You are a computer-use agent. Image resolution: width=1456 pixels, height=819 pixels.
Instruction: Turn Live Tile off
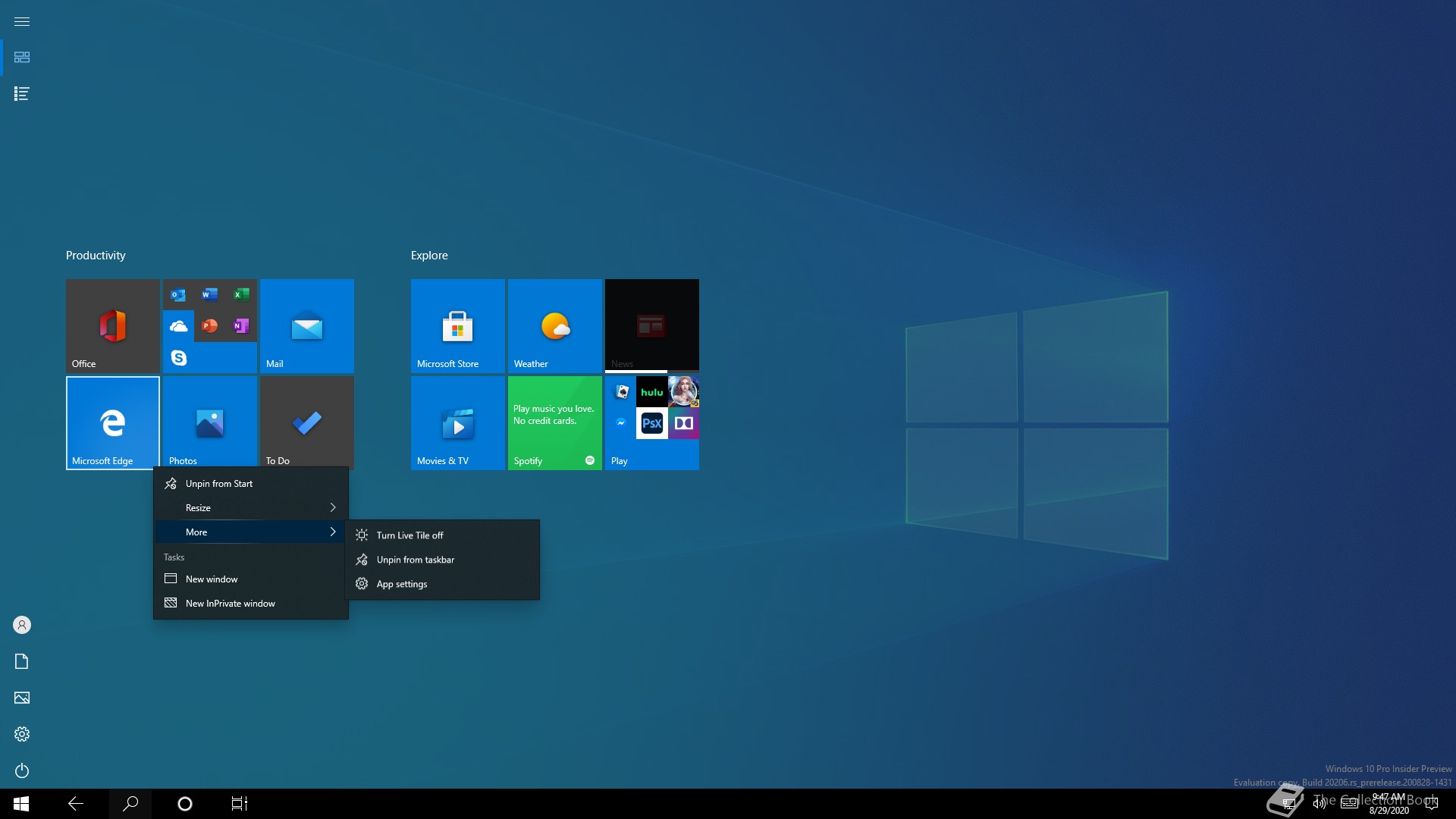coord(442,535)
